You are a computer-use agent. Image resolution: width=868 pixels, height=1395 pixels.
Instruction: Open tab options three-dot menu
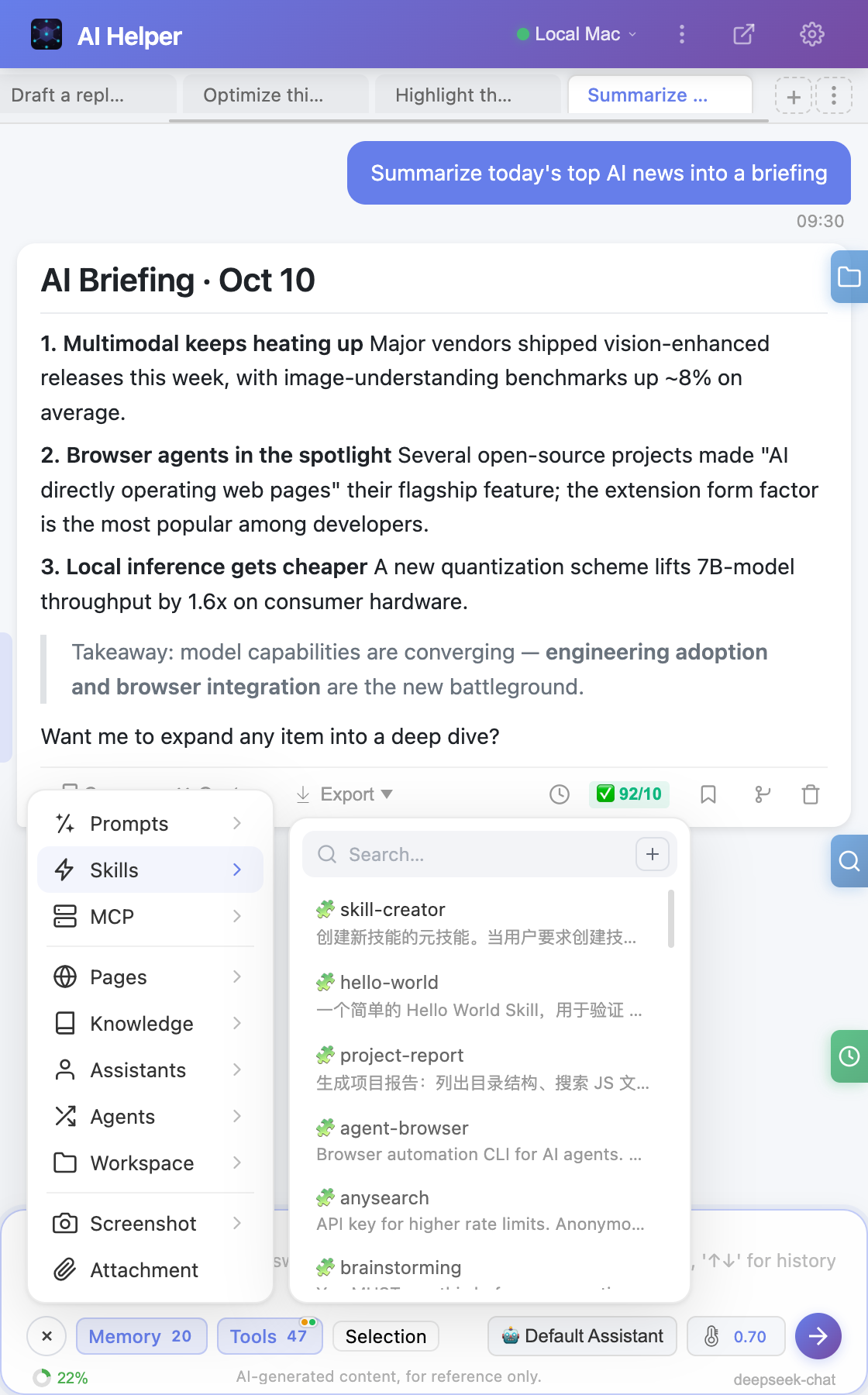(834, 96)
